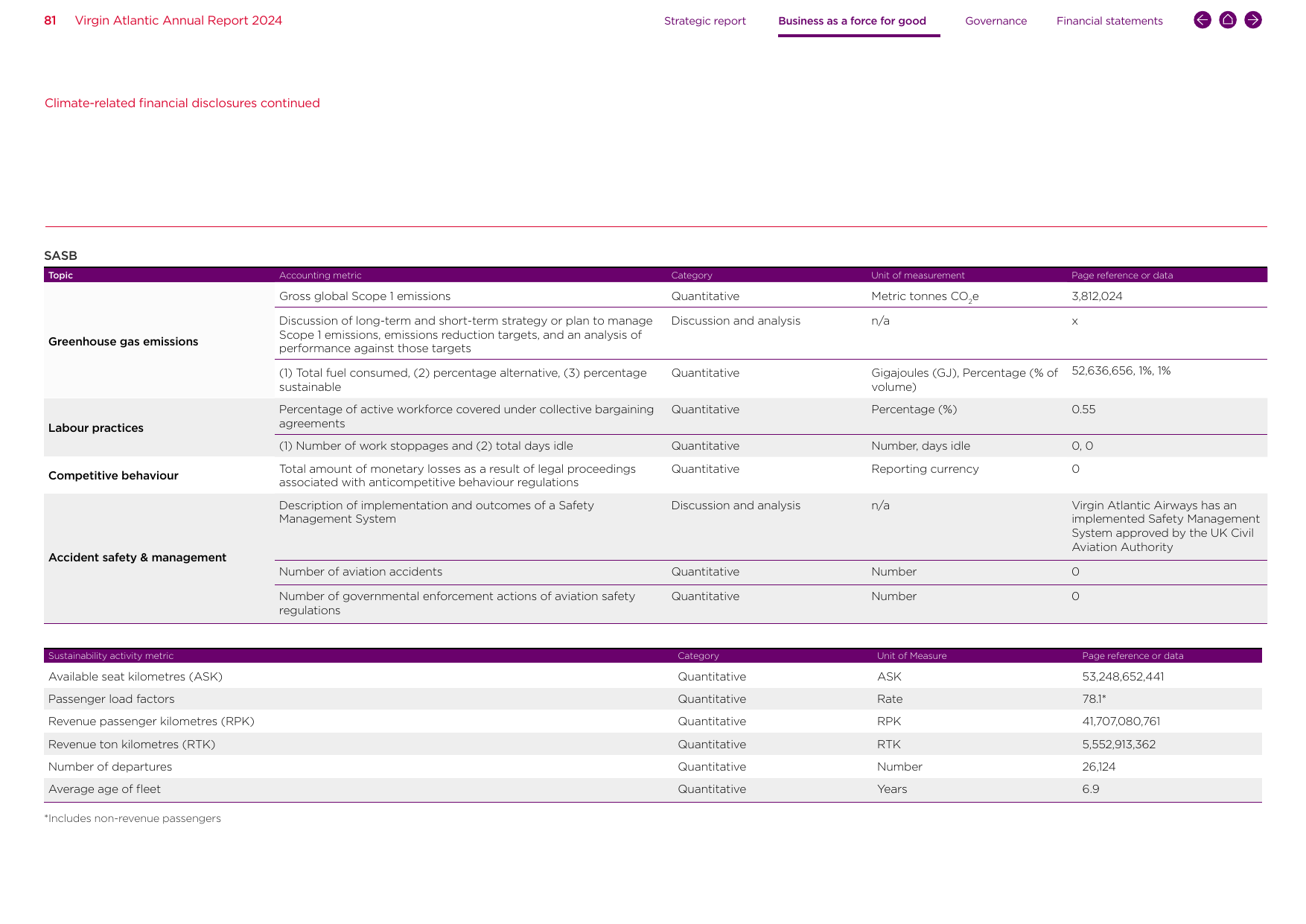This screenshot has width=1306, height=924.
Task: Click the value 52,636,656, 1%, 1%
Action: (1121, 371)
